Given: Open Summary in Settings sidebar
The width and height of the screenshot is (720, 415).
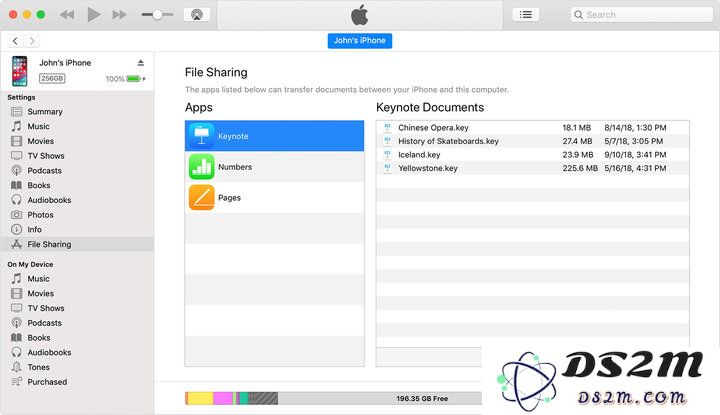Looking at the screenshot, I should coord(45,112).
